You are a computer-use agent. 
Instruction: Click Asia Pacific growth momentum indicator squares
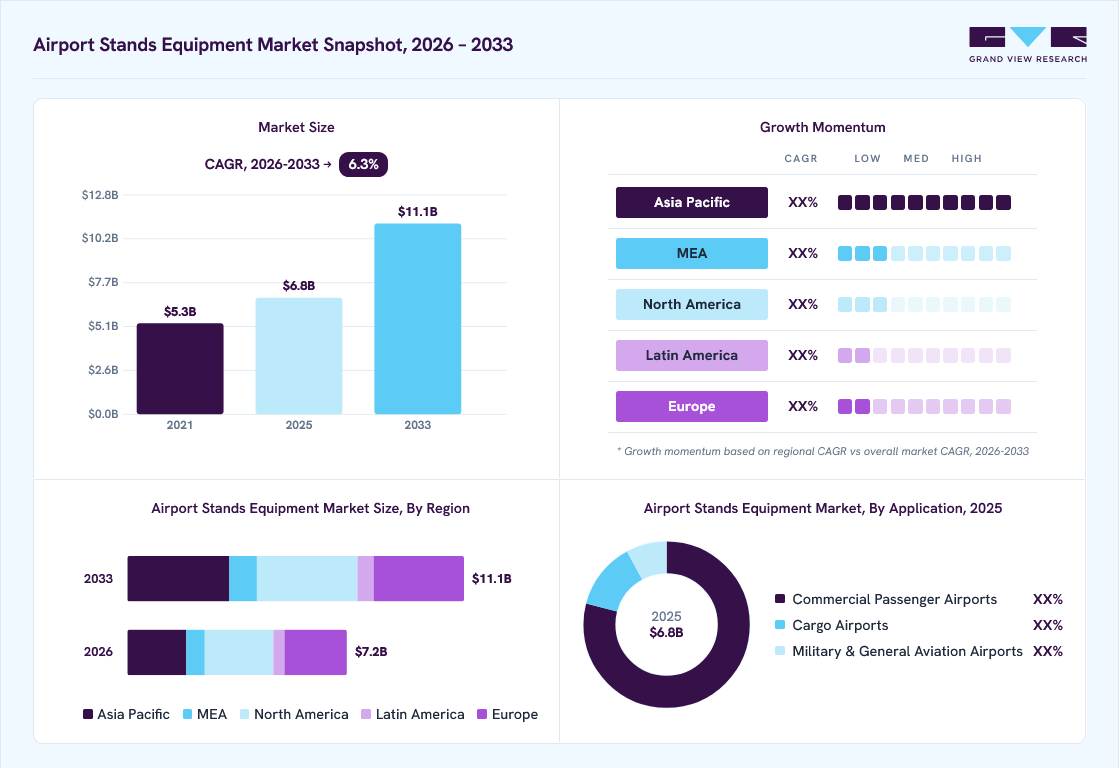click(924, 202)
